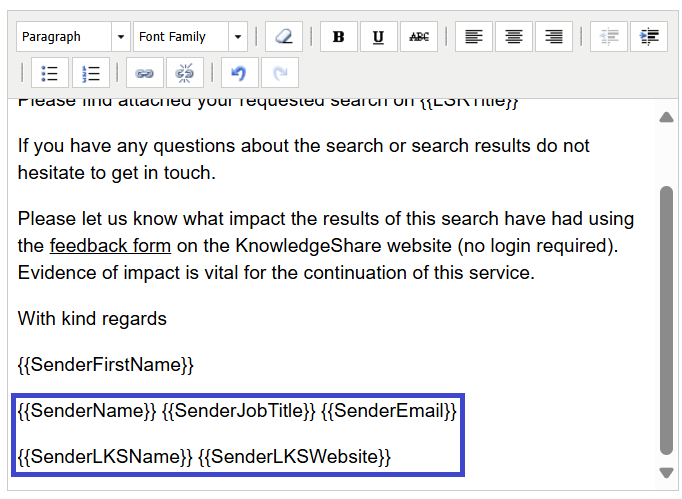Align text to the right
The height and width of the screenshot is (499, 682).
pos(554,37)
